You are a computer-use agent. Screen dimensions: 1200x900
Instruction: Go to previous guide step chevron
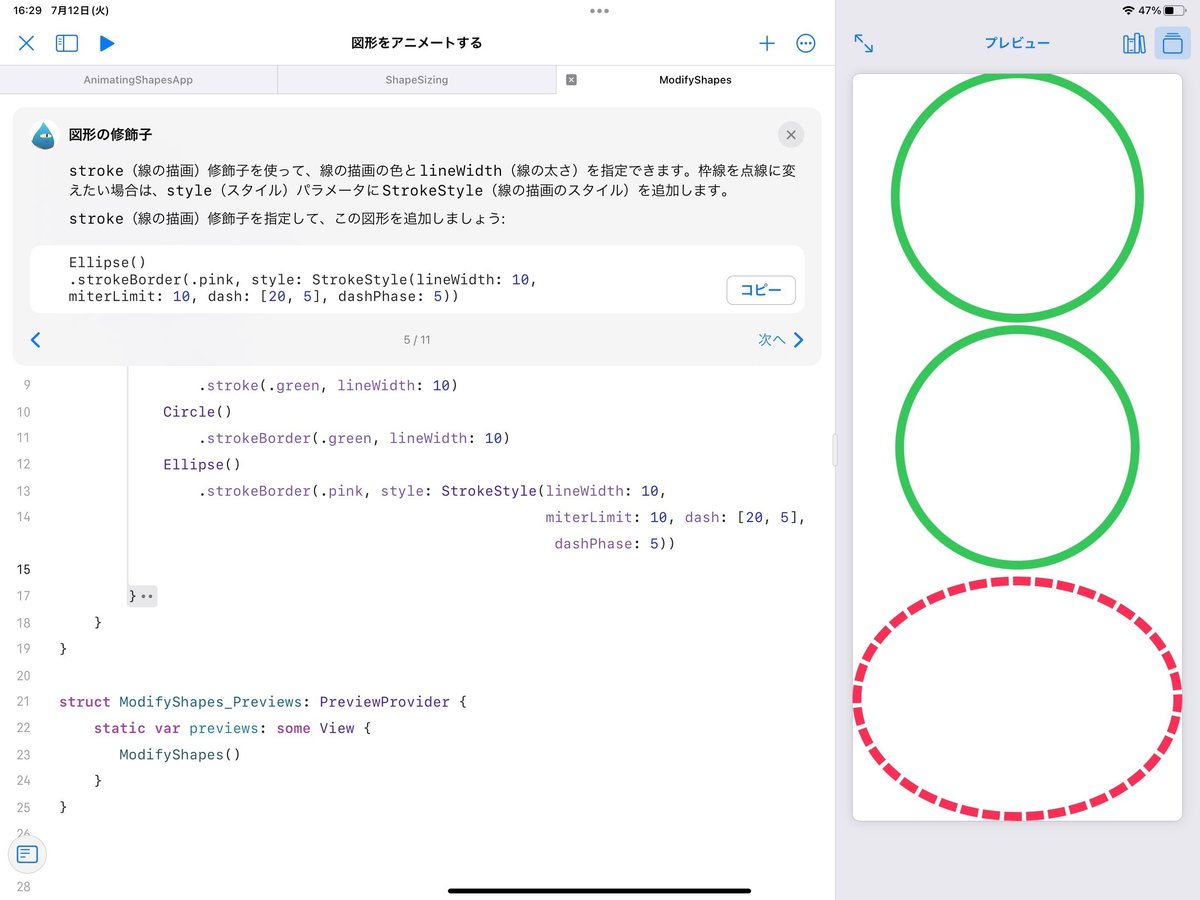click(36, 340)
